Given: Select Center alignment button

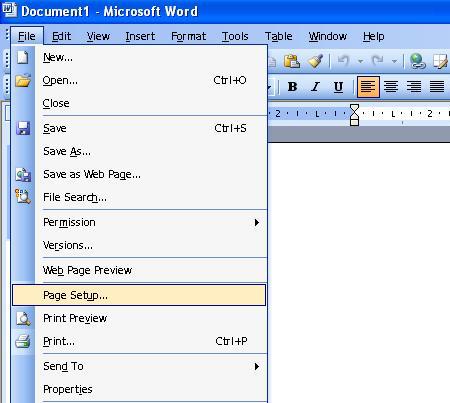Looking at the screenshot, I should 391,87.
